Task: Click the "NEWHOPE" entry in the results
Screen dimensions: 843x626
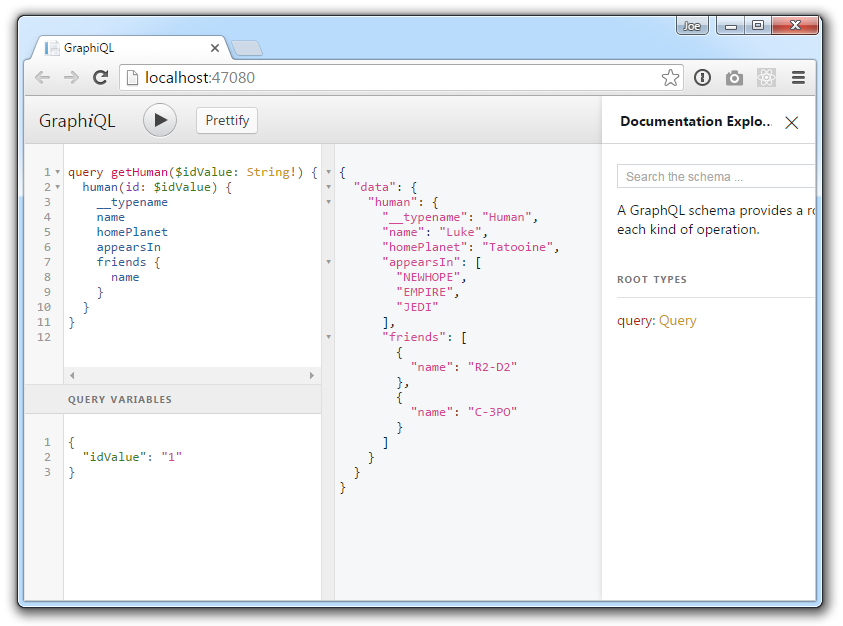Action: (428, 278)
